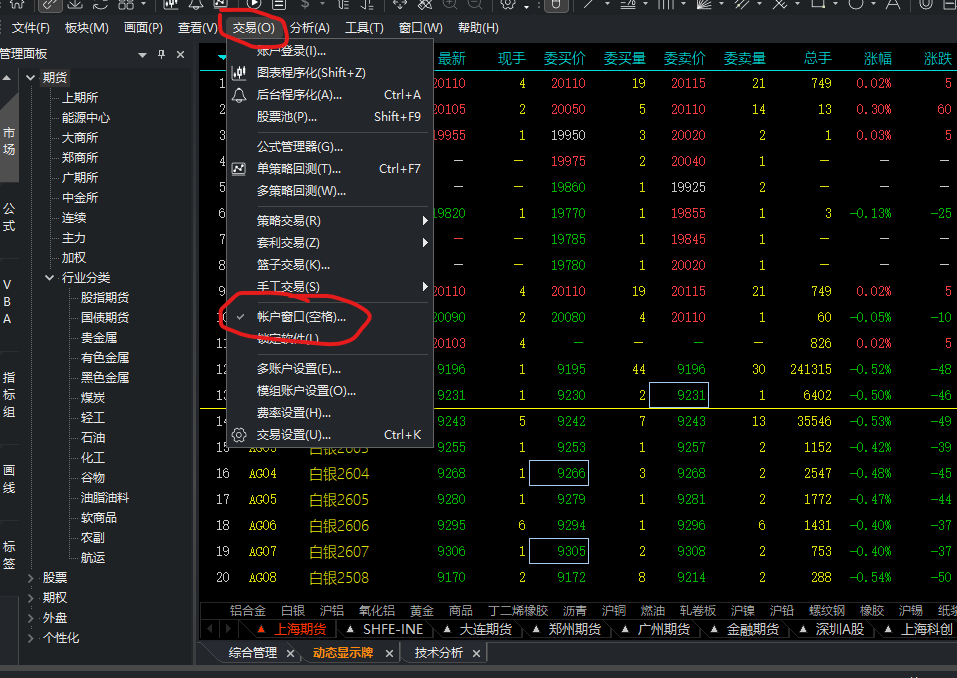Choose 股票池(P) from the 交易 menu
The height and width of the screenshot is (678, 957).
330,117
